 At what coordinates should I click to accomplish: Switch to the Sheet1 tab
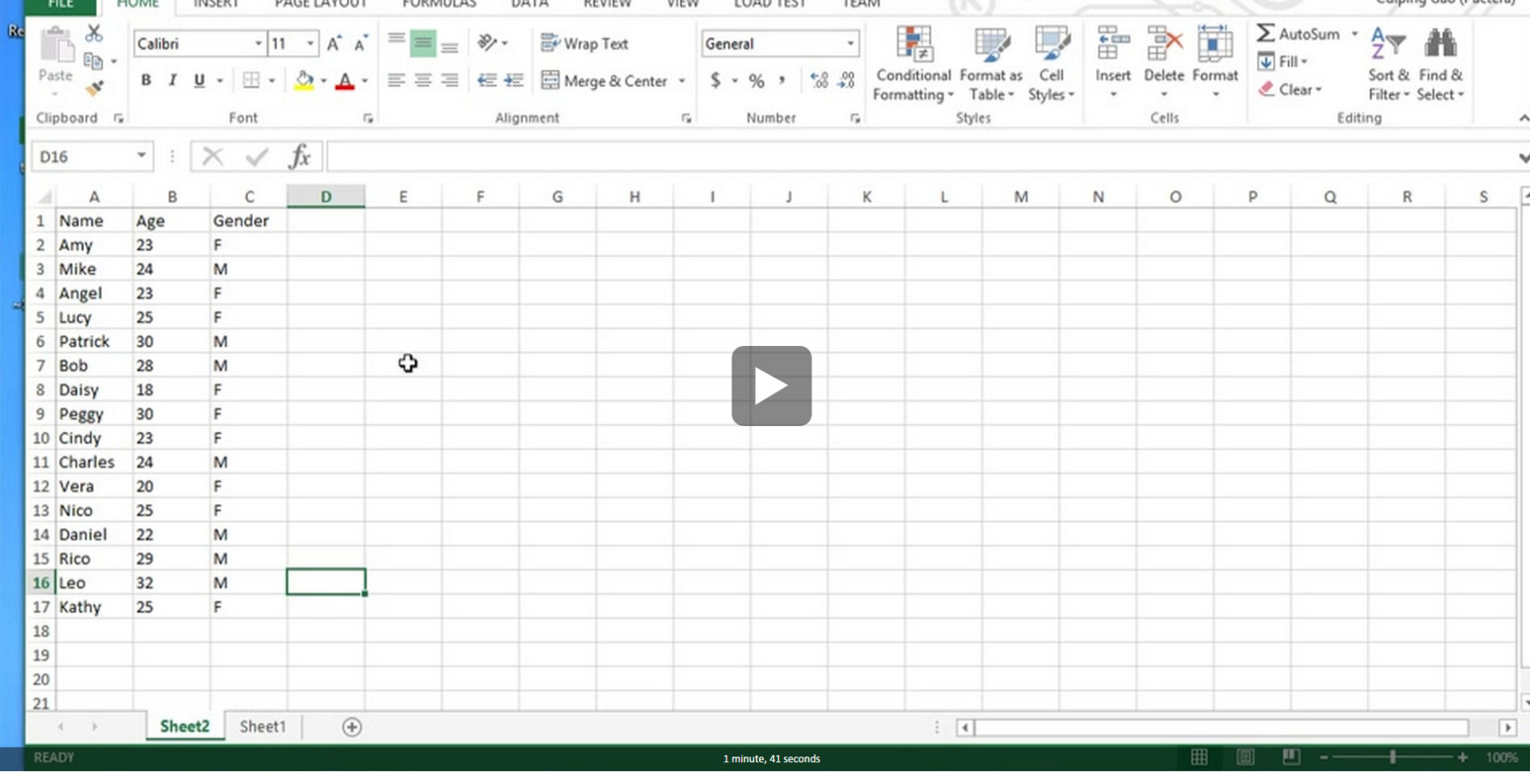tap(262, 726)
